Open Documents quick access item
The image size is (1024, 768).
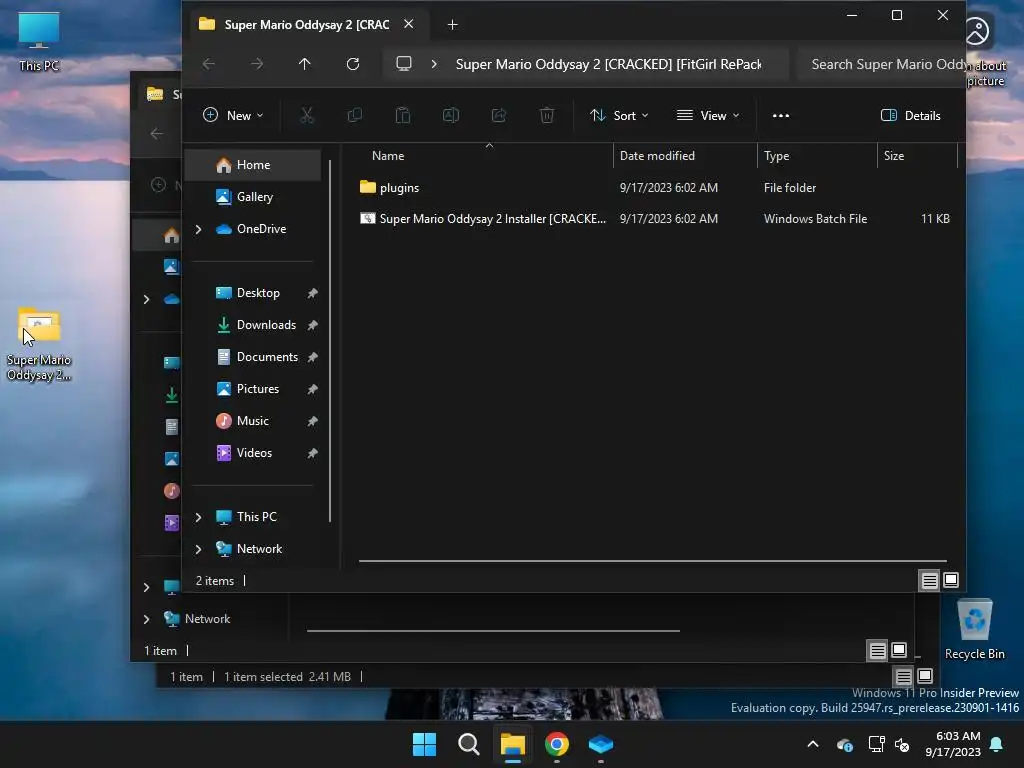click(253, 357)
